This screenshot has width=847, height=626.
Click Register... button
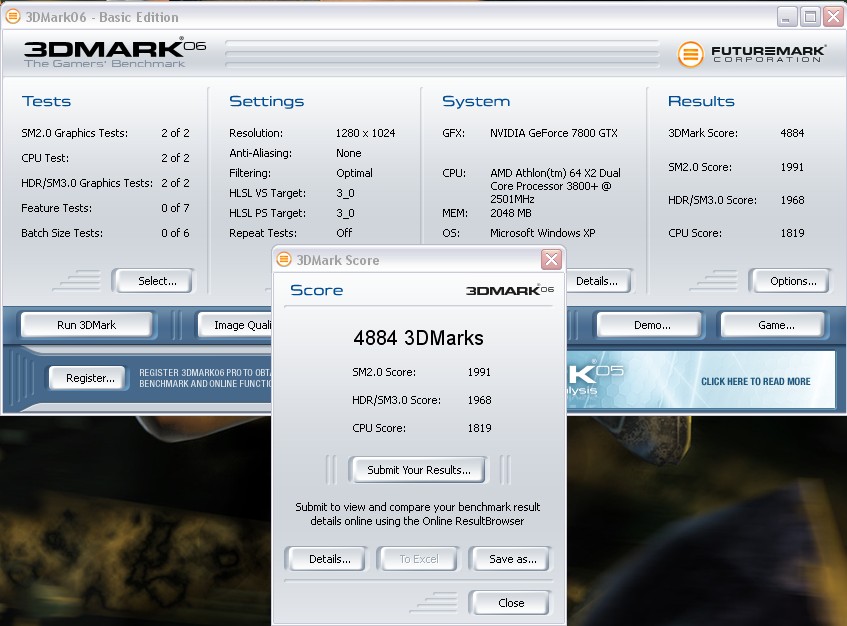coord(90,378)
